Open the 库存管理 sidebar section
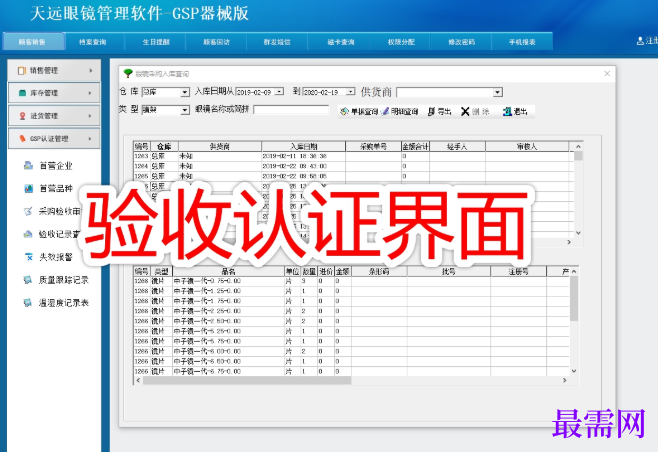Image resolution: width=664 pixels, height=455 pixels. [54, 93]
